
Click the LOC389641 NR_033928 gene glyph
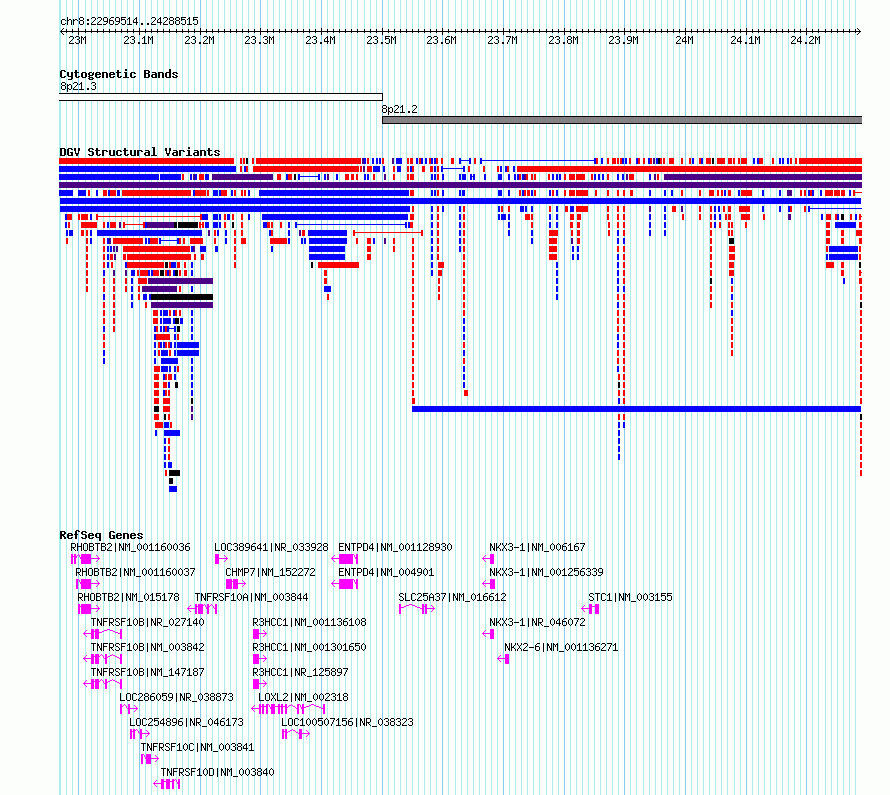click(221, 559)
